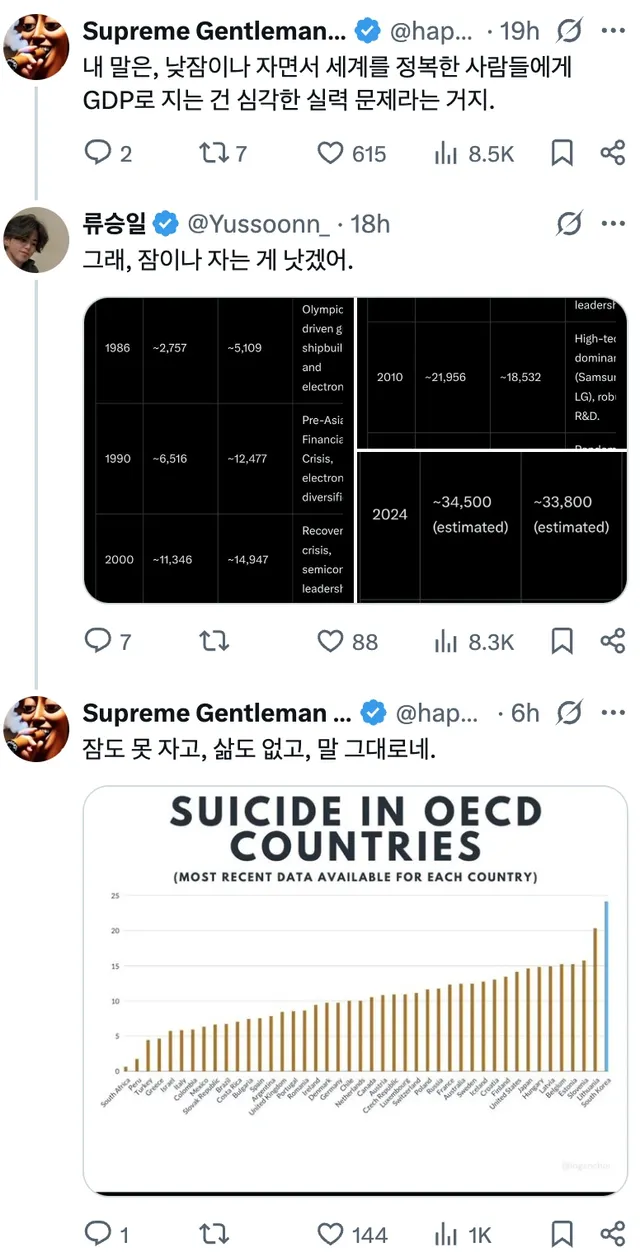Screen dimensions: 640x1252
Task: Click the share icon on 류승일's tweet
Action: (614, 641)
